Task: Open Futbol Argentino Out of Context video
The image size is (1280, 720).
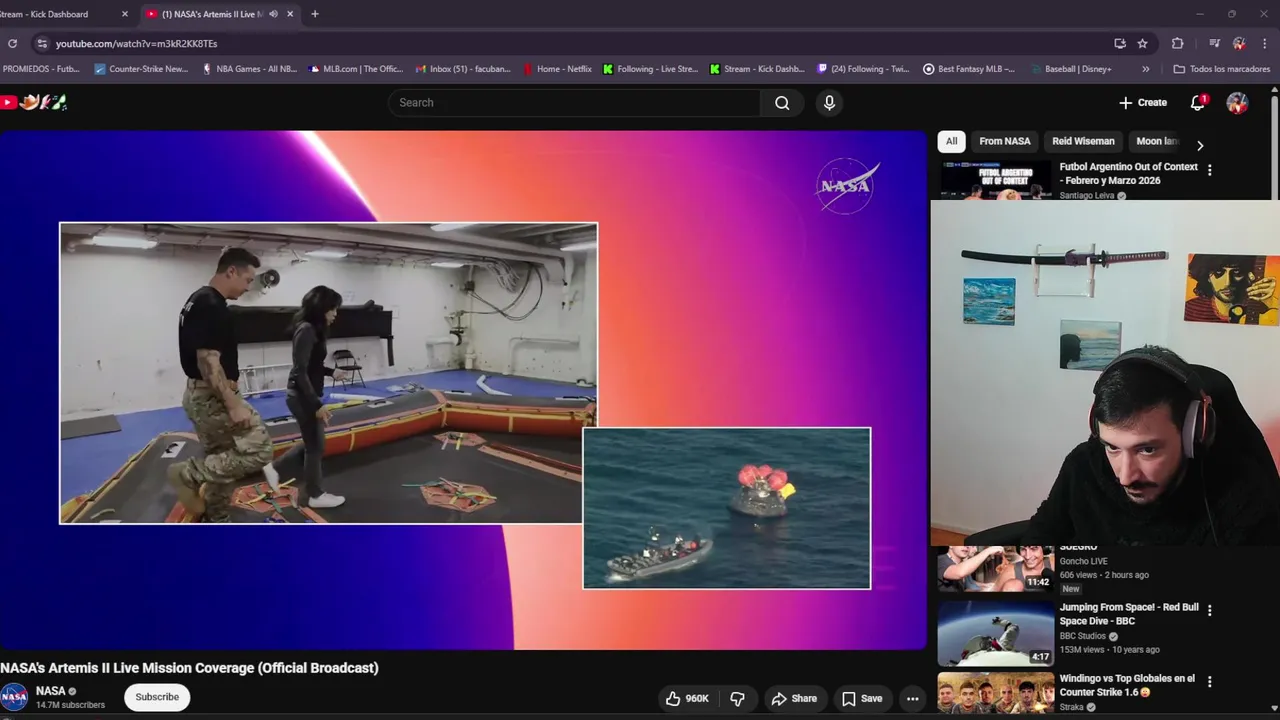Action: [1128, 173]
